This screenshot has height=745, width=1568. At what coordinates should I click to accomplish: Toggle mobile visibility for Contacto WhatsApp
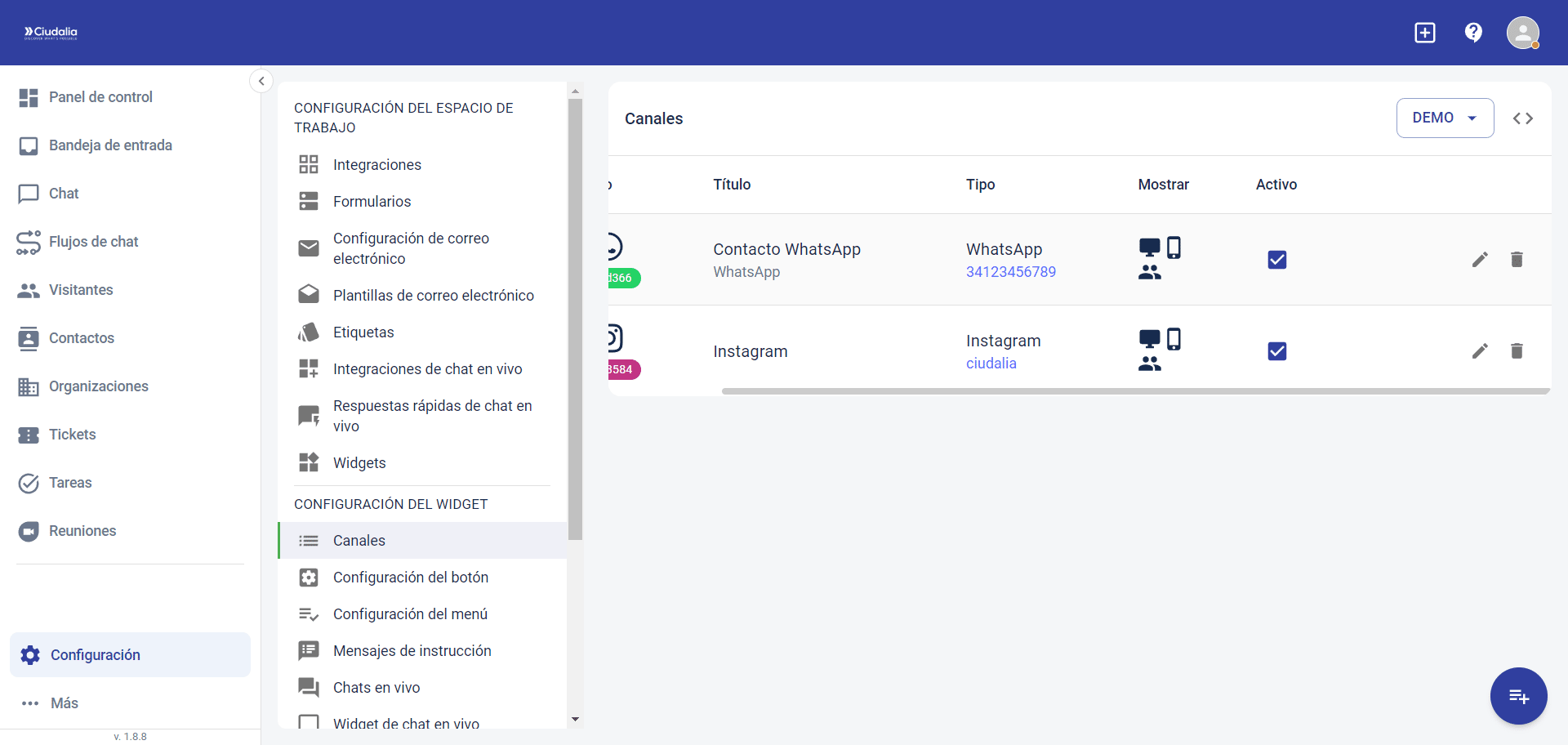click(1175, 246)
